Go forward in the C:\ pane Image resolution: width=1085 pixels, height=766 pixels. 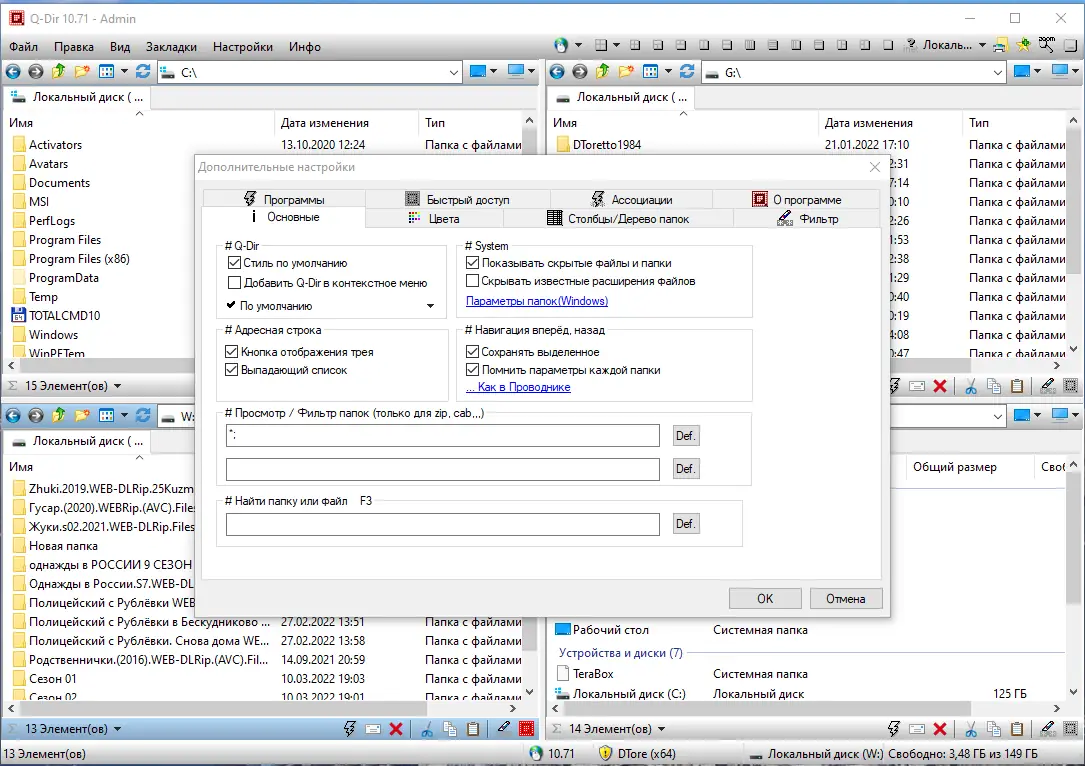coord(35,71)
